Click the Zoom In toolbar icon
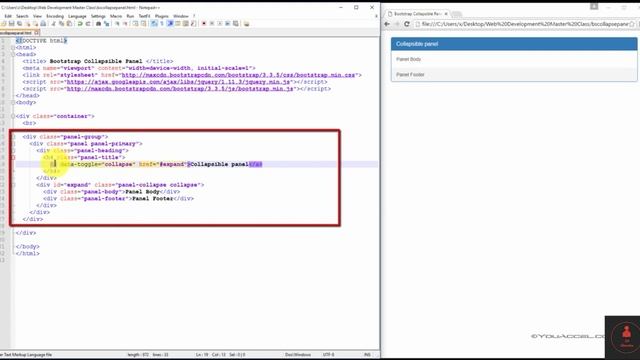This screenshot has height=360, width=640. 117,24
